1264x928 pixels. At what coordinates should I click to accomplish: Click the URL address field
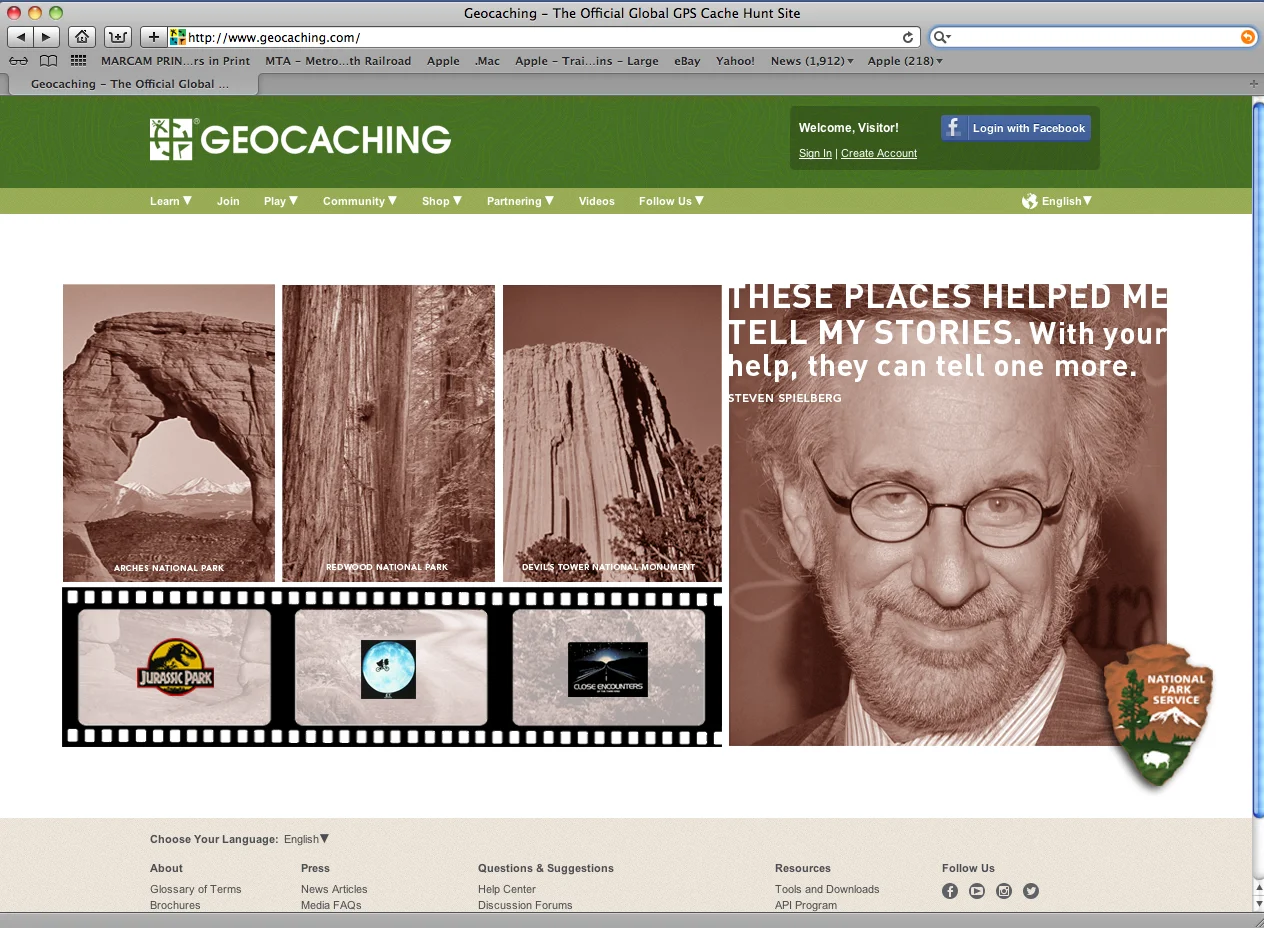545,37
